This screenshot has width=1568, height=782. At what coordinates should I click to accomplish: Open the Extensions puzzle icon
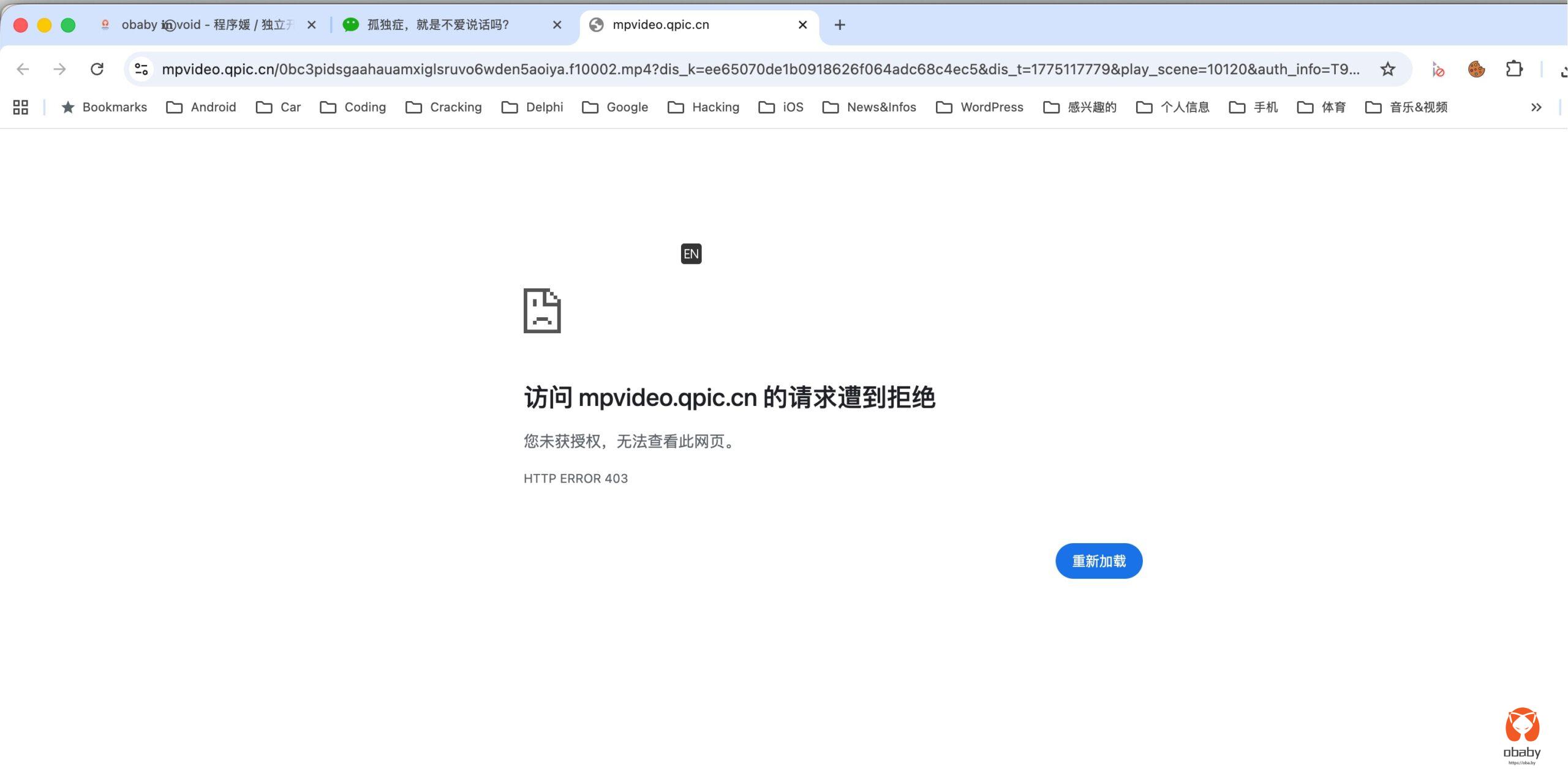(1513, 69)
